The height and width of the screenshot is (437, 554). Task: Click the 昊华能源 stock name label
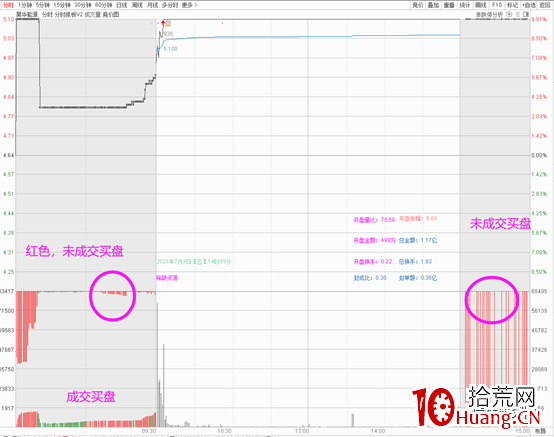(x=27, y=14)
